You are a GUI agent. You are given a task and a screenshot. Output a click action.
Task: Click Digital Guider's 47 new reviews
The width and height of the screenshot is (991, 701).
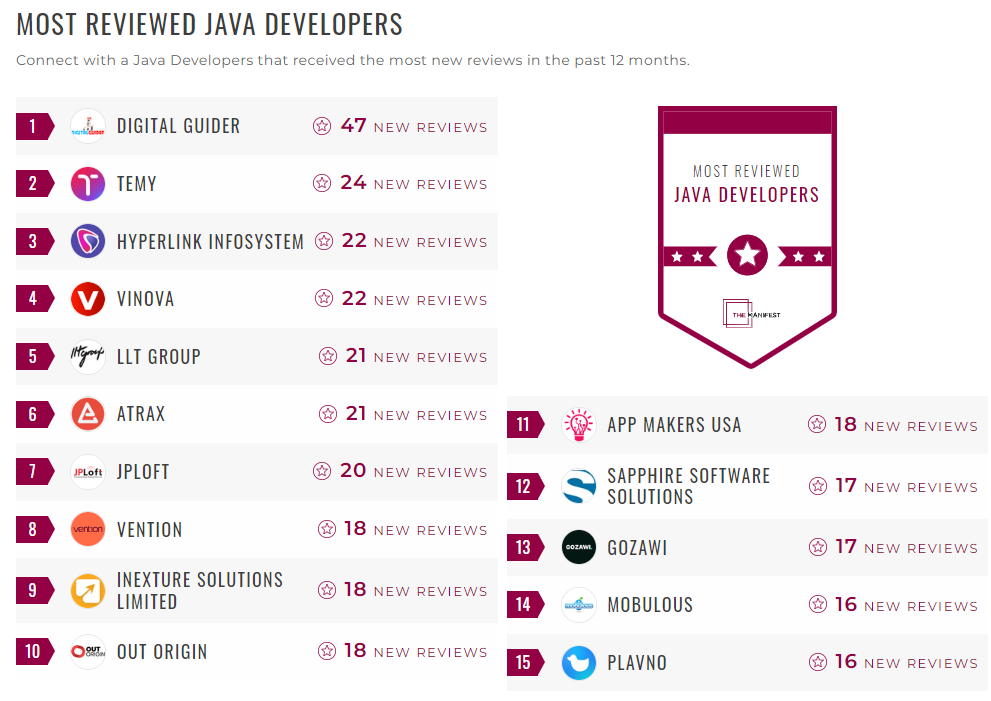coord(413,126)
